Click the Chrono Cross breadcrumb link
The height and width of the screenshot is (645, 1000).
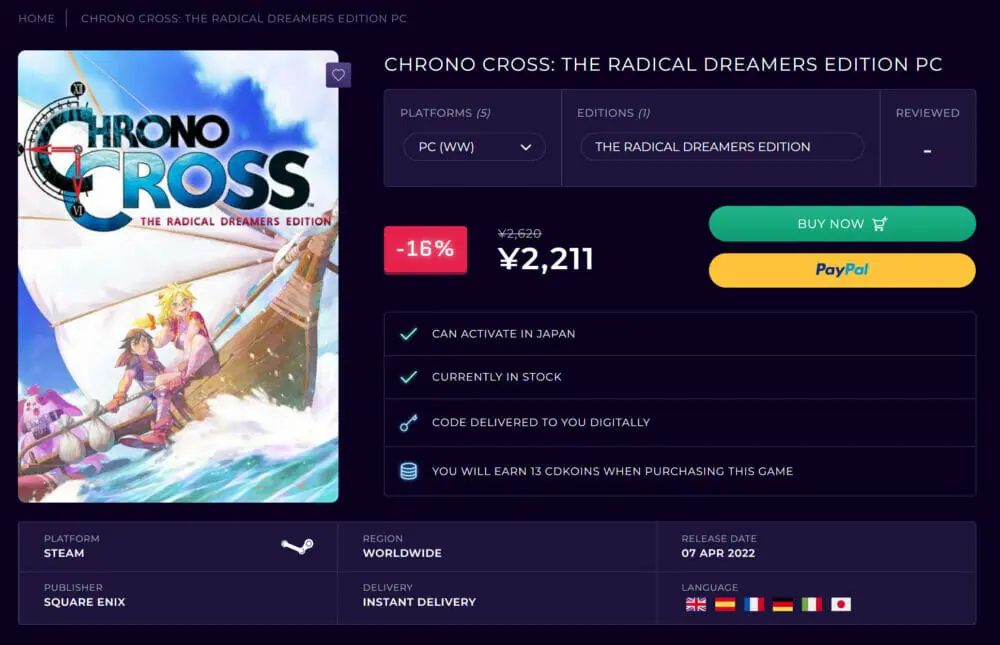pyautogui.click(x=243, y=18)
